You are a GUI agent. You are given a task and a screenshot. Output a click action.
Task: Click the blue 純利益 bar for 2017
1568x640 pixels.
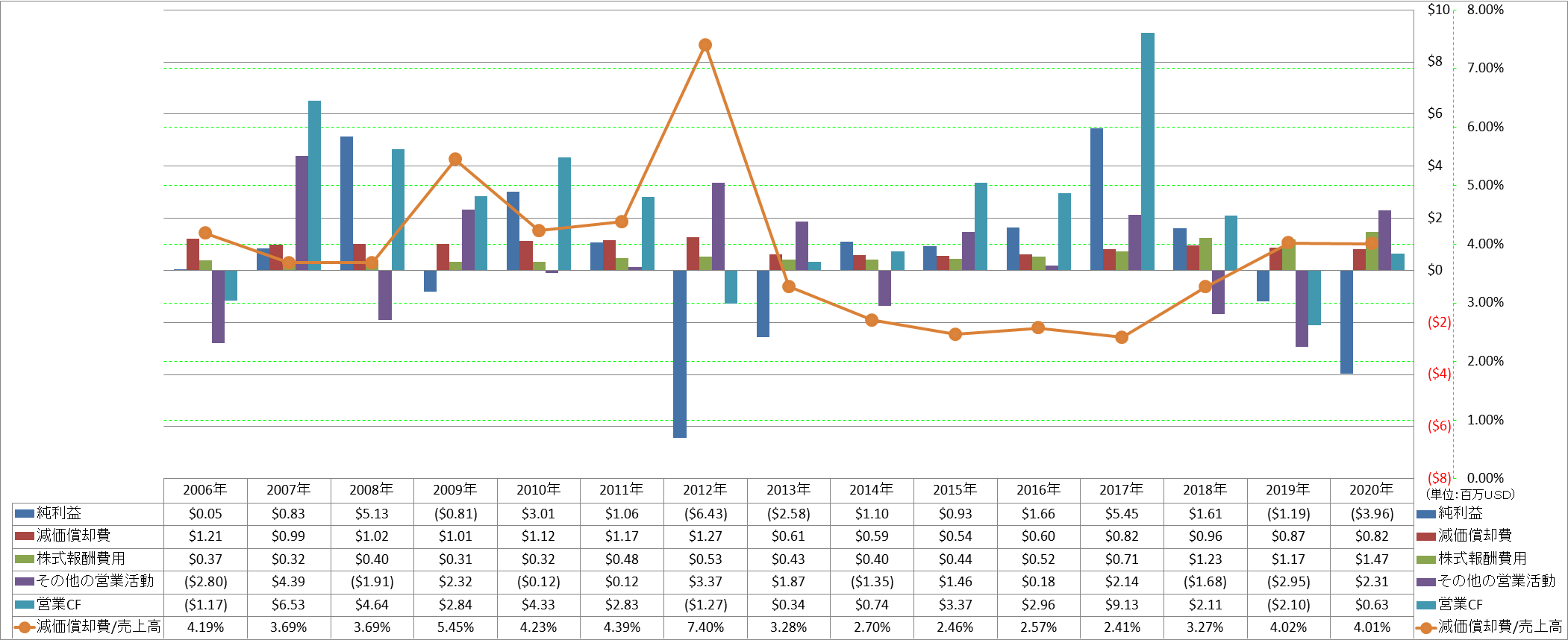(x=1096, y=199)
